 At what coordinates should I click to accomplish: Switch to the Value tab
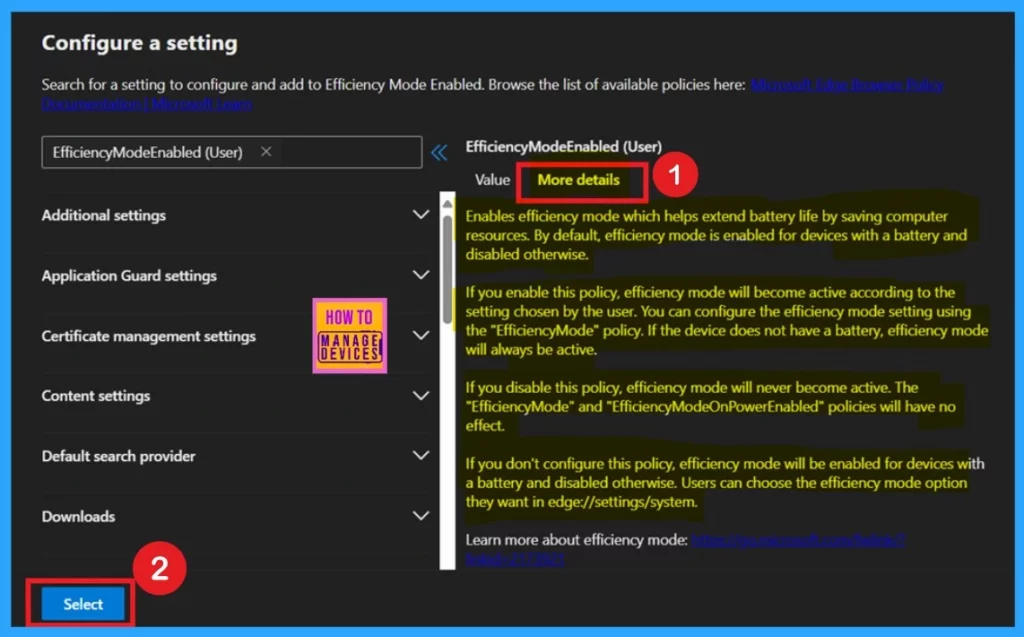click(492, 180)
